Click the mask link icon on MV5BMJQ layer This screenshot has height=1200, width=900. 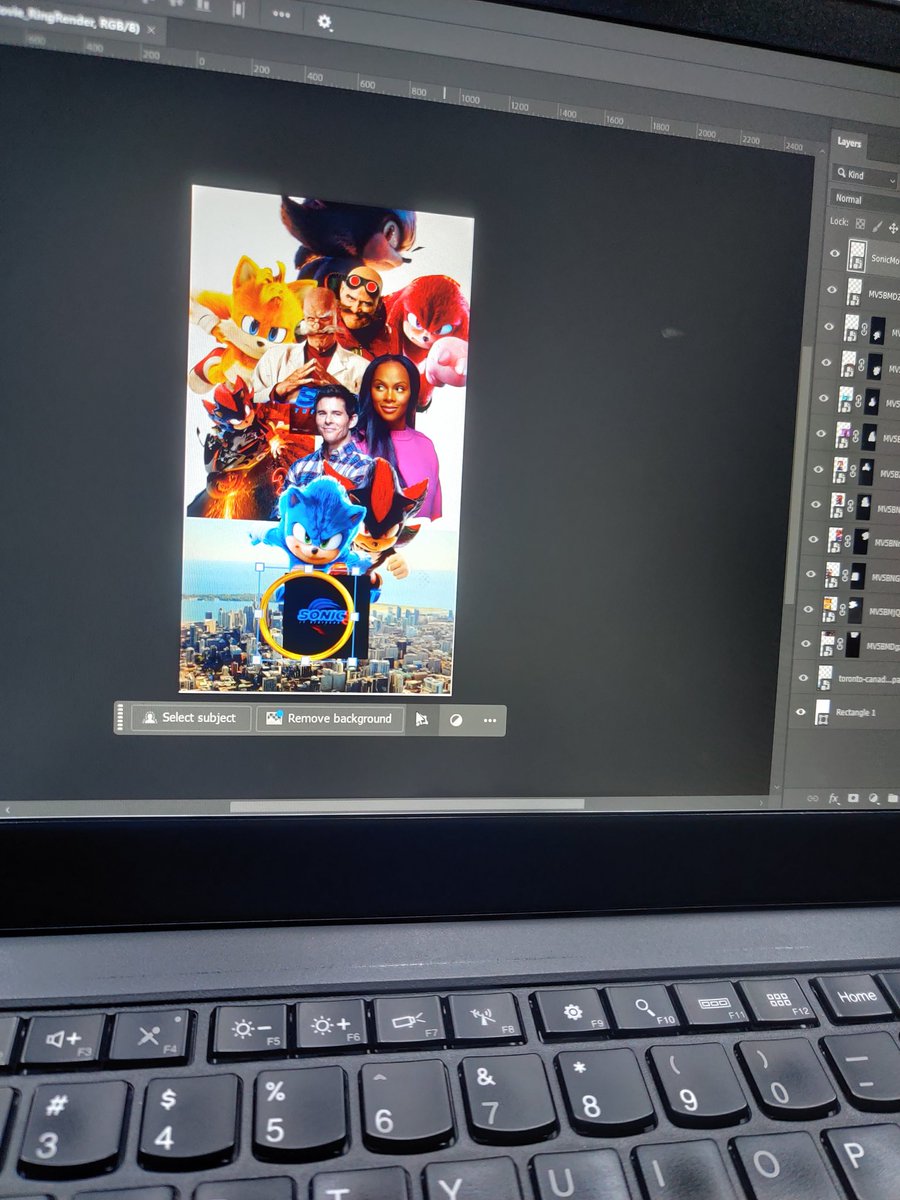842,610
